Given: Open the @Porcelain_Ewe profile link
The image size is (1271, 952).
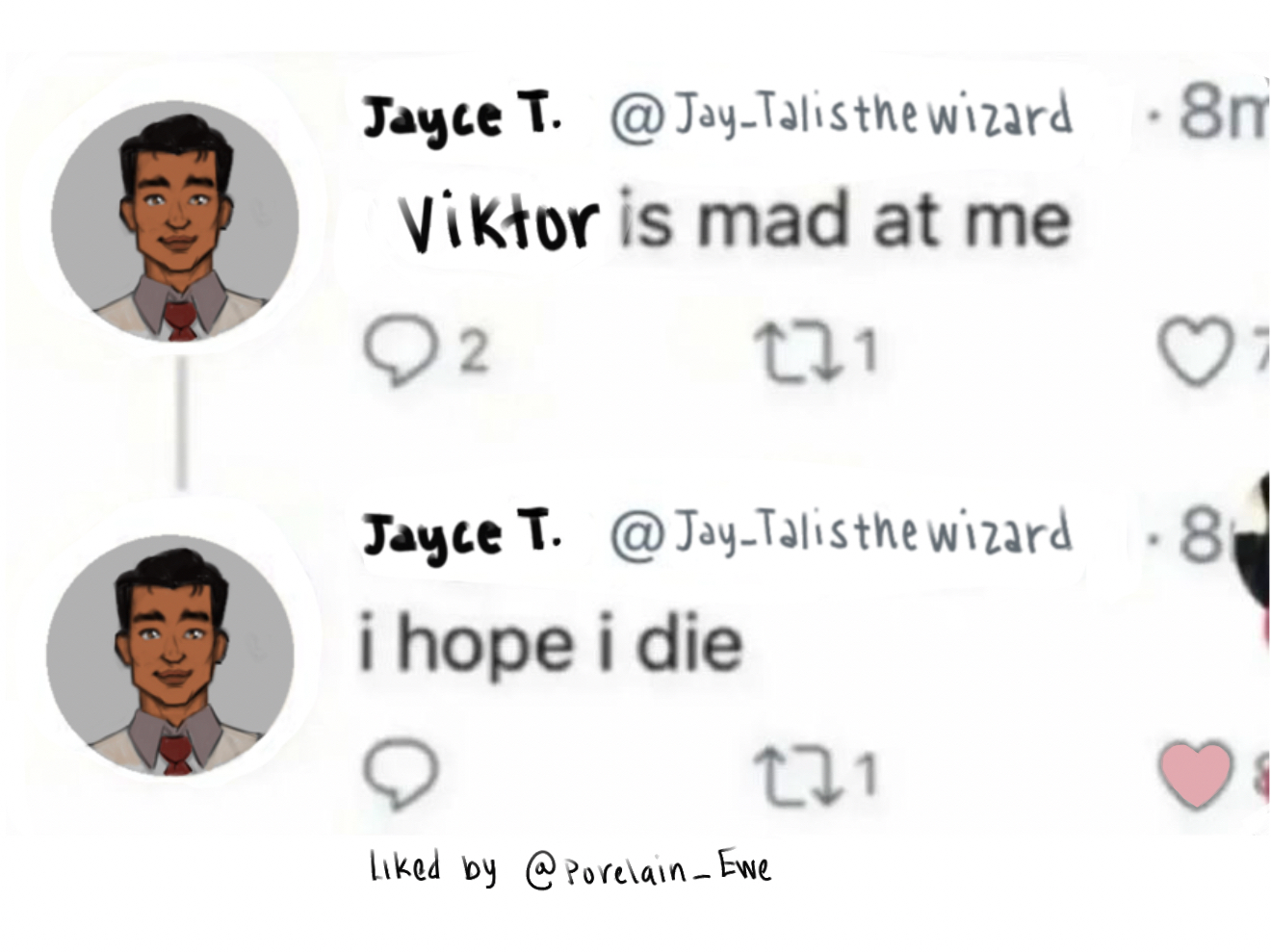Looking at the screenshot, I should (x=647, y=870).
